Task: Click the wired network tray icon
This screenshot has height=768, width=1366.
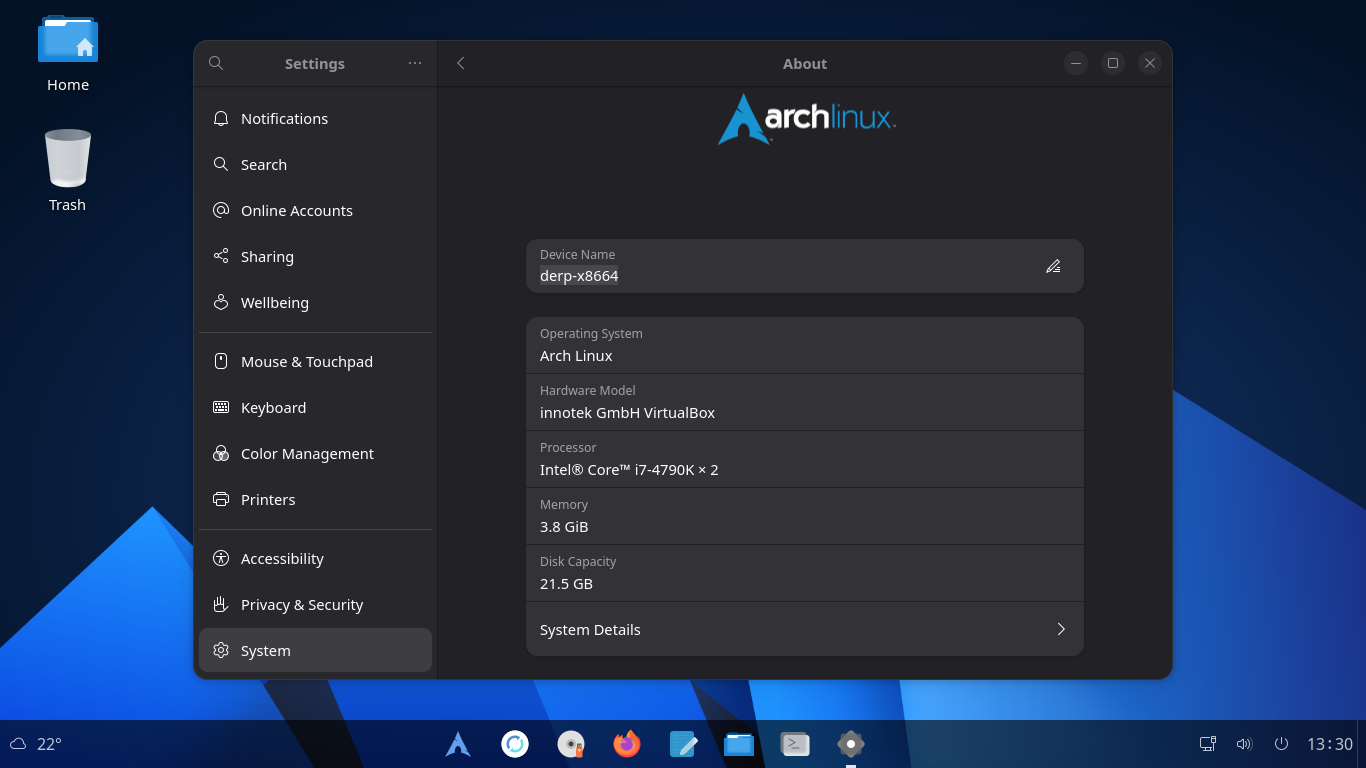Action: 1208,744
